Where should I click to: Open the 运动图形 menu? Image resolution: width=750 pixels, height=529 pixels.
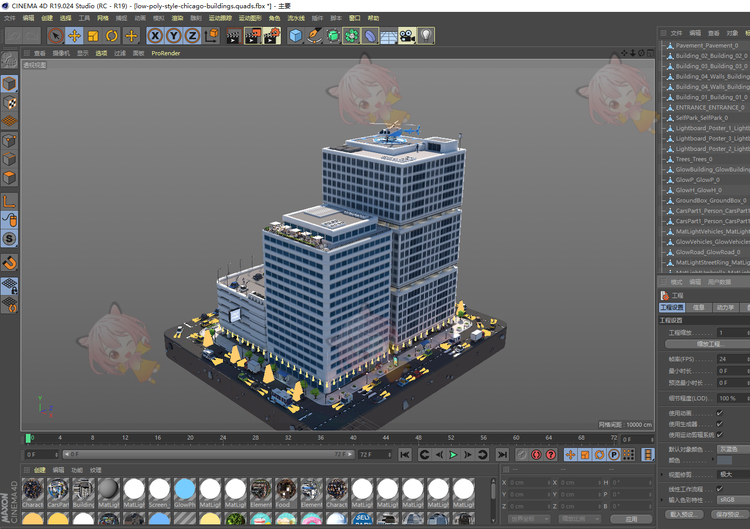click(250, 18)
